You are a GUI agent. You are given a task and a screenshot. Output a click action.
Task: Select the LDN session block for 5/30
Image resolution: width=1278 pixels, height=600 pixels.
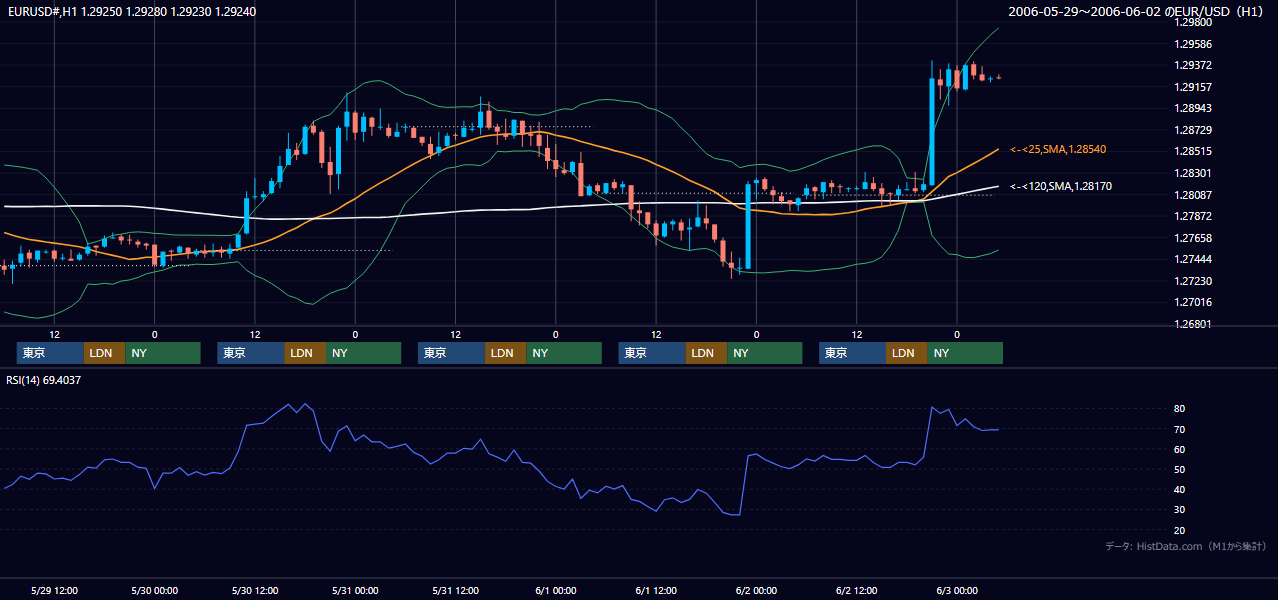[x=305, y=353]
